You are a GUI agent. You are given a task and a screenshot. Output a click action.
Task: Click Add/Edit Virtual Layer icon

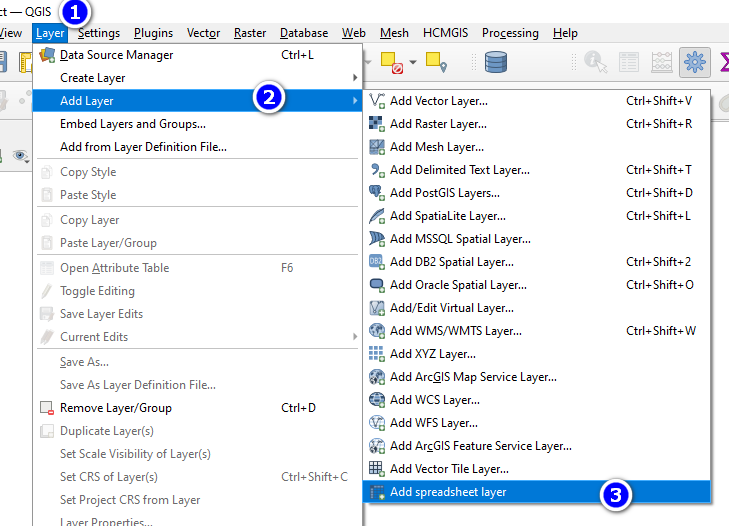[x=377, y=308]
